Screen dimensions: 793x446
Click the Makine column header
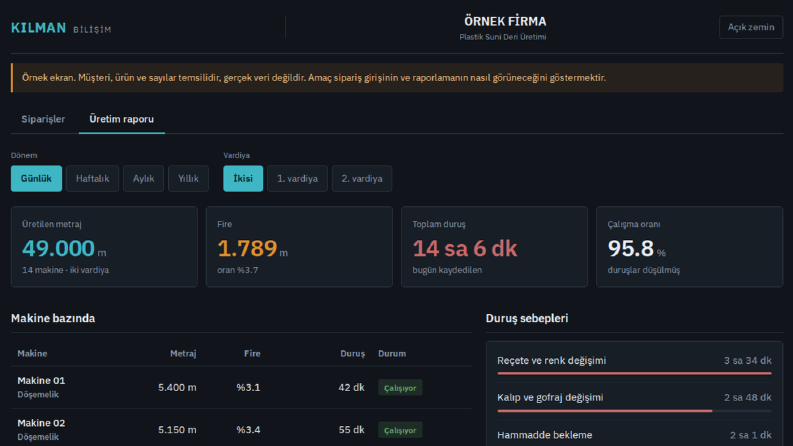32,353
